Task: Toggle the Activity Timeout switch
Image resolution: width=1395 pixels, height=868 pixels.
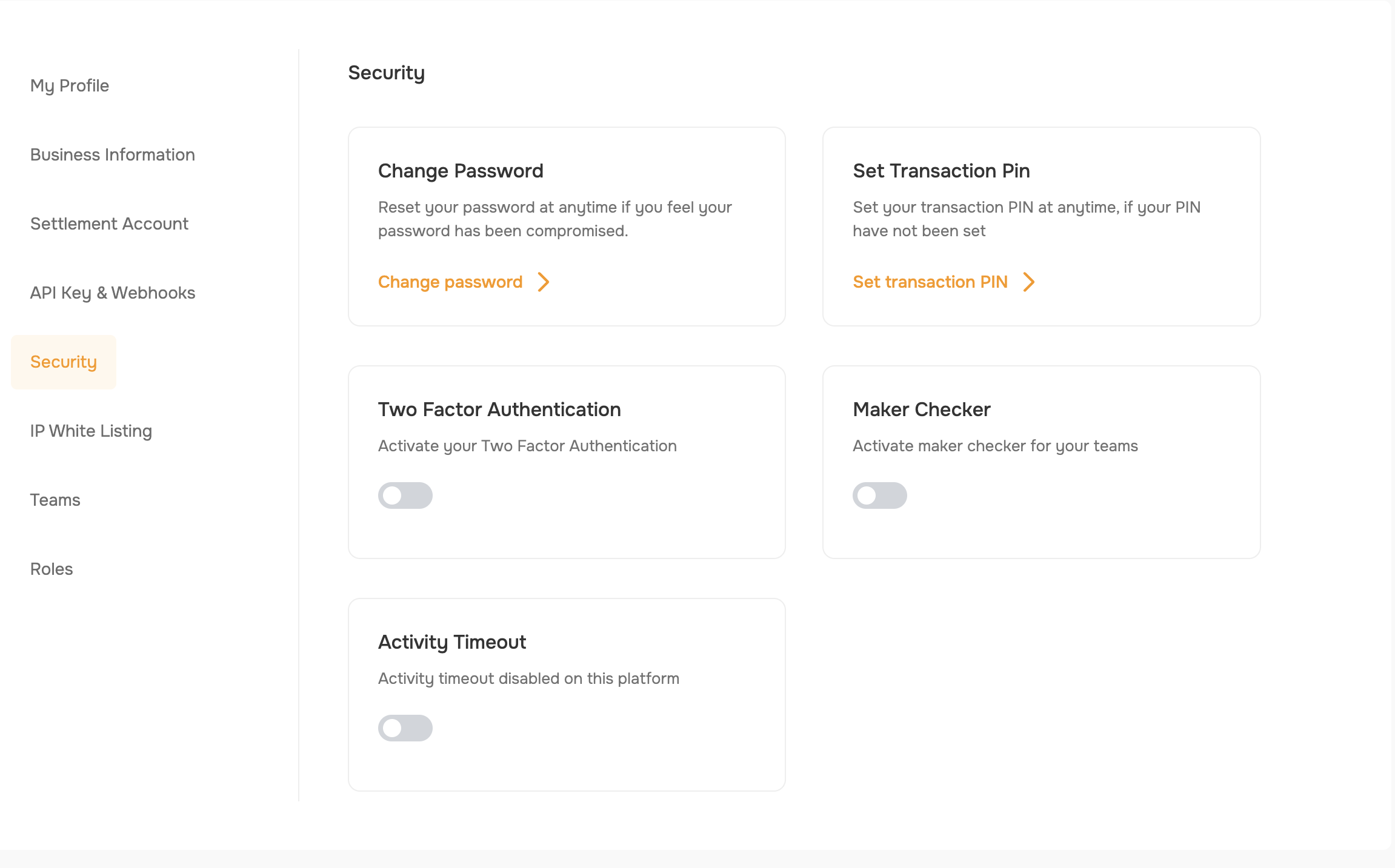Action: pyautogui.click(x=405, y=728)
